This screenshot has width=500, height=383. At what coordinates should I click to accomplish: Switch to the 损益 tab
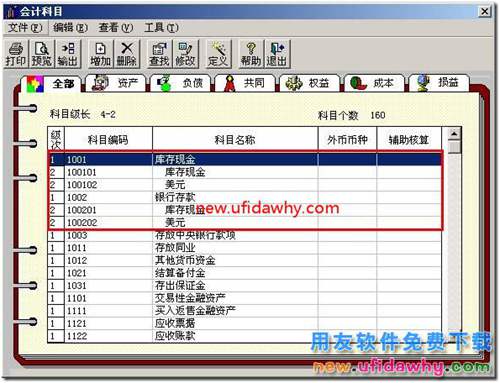coord(439,83)
